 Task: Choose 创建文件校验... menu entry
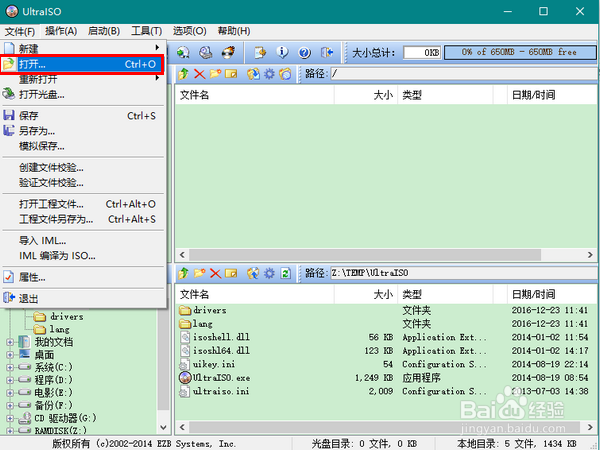[83, 168]
